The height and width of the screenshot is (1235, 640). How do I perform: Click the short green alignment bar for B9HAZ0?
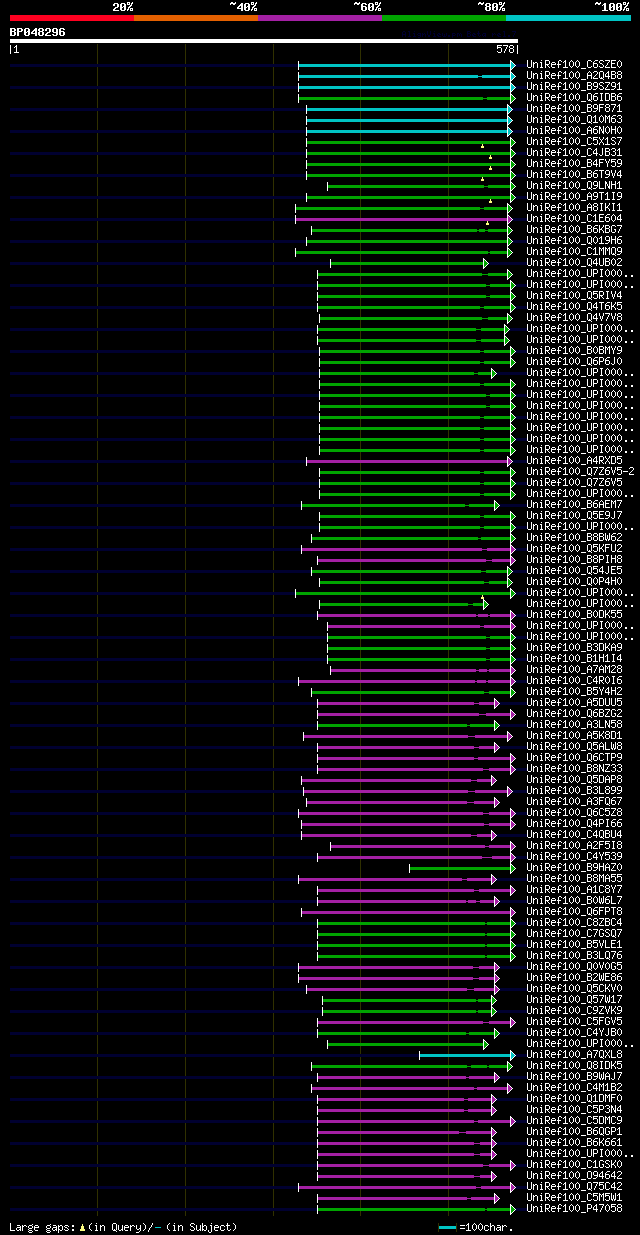[x=460, y=868]
